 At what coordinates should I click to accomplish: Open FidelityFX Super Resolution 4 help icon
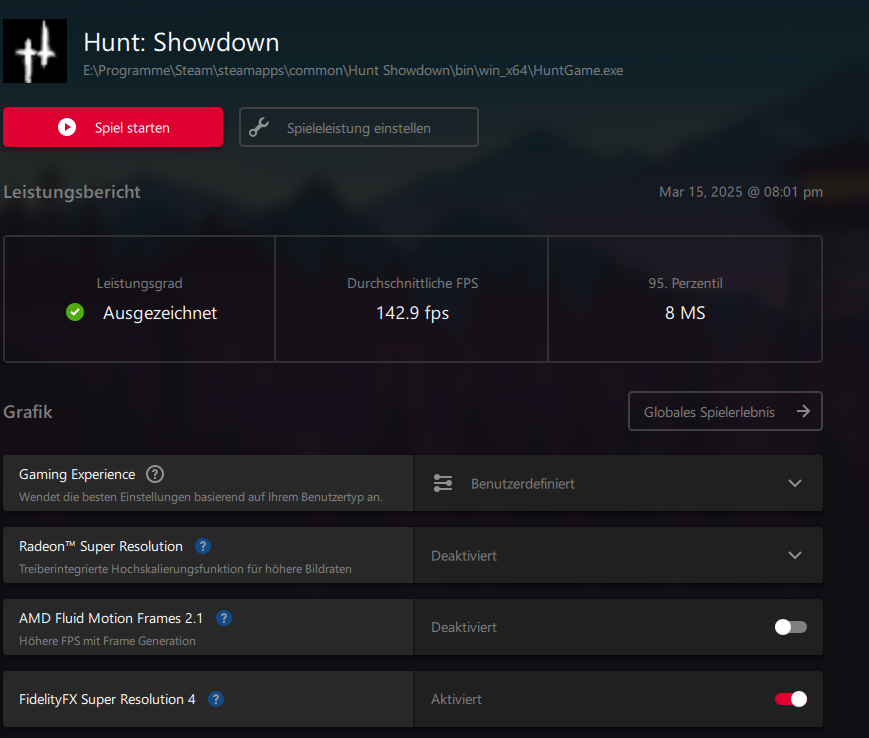tap(216, 699)
